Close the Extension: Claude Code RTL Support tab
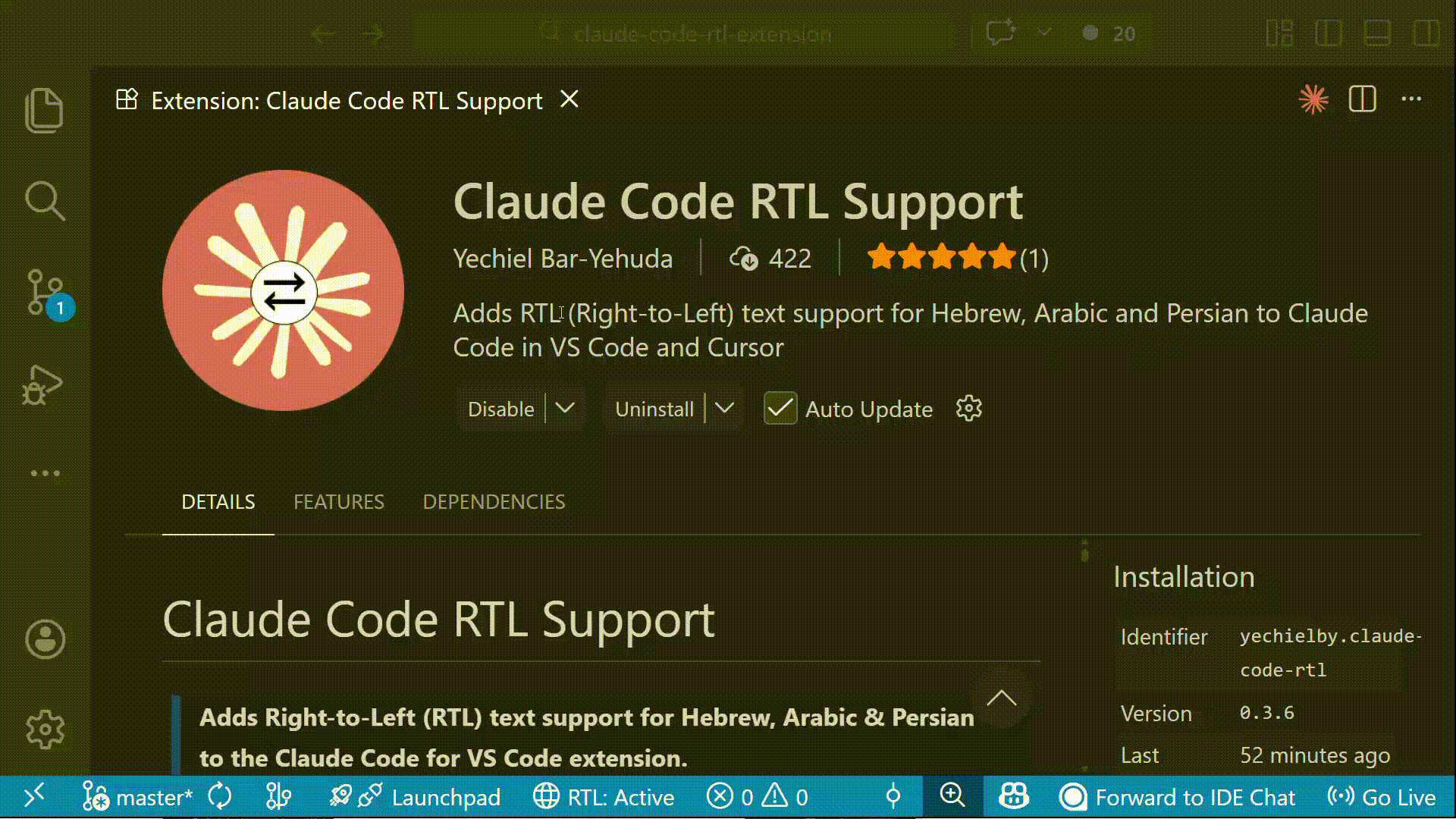The image size is (1456, 819). tap(570, 99)
